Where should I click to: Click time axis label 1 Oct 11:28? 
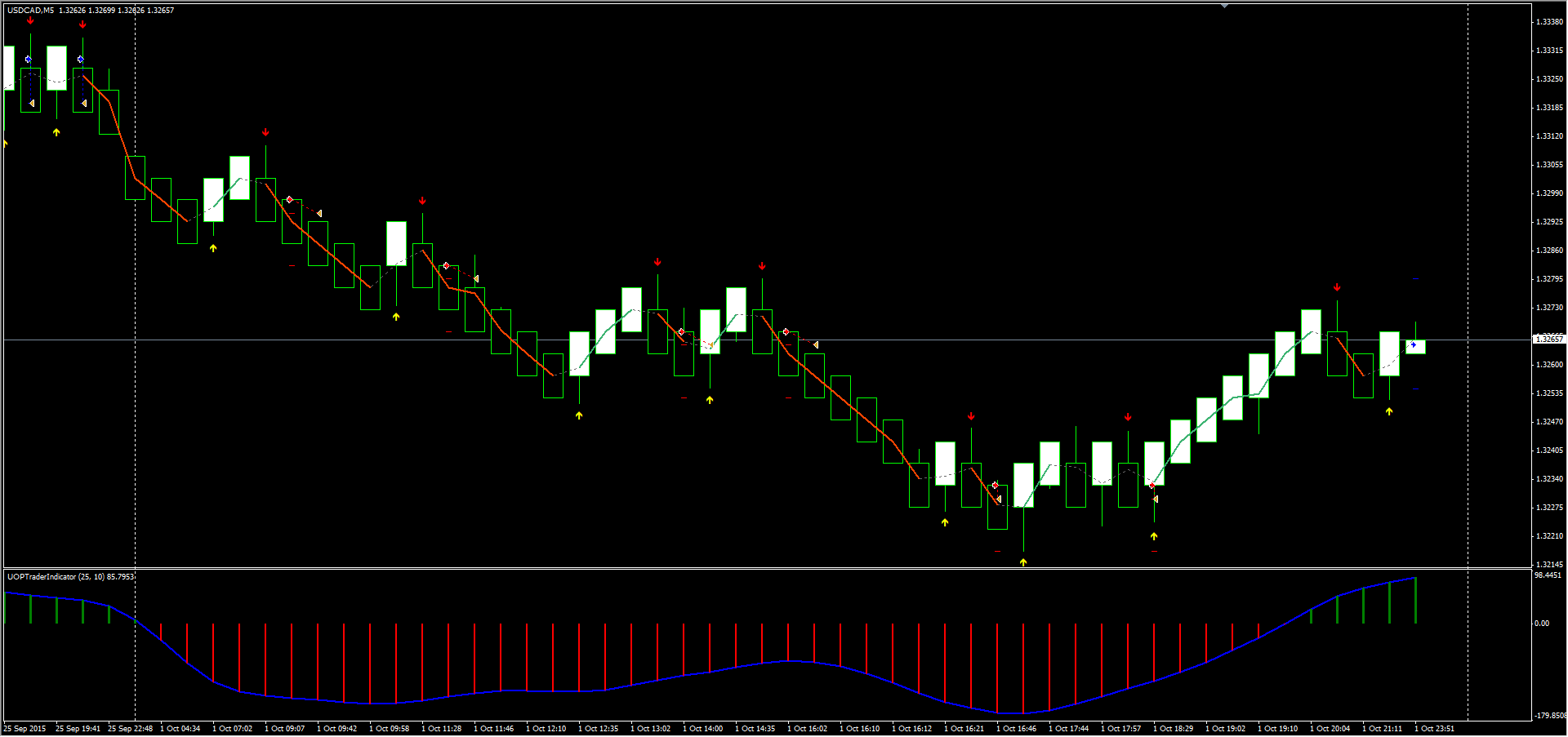442,729
